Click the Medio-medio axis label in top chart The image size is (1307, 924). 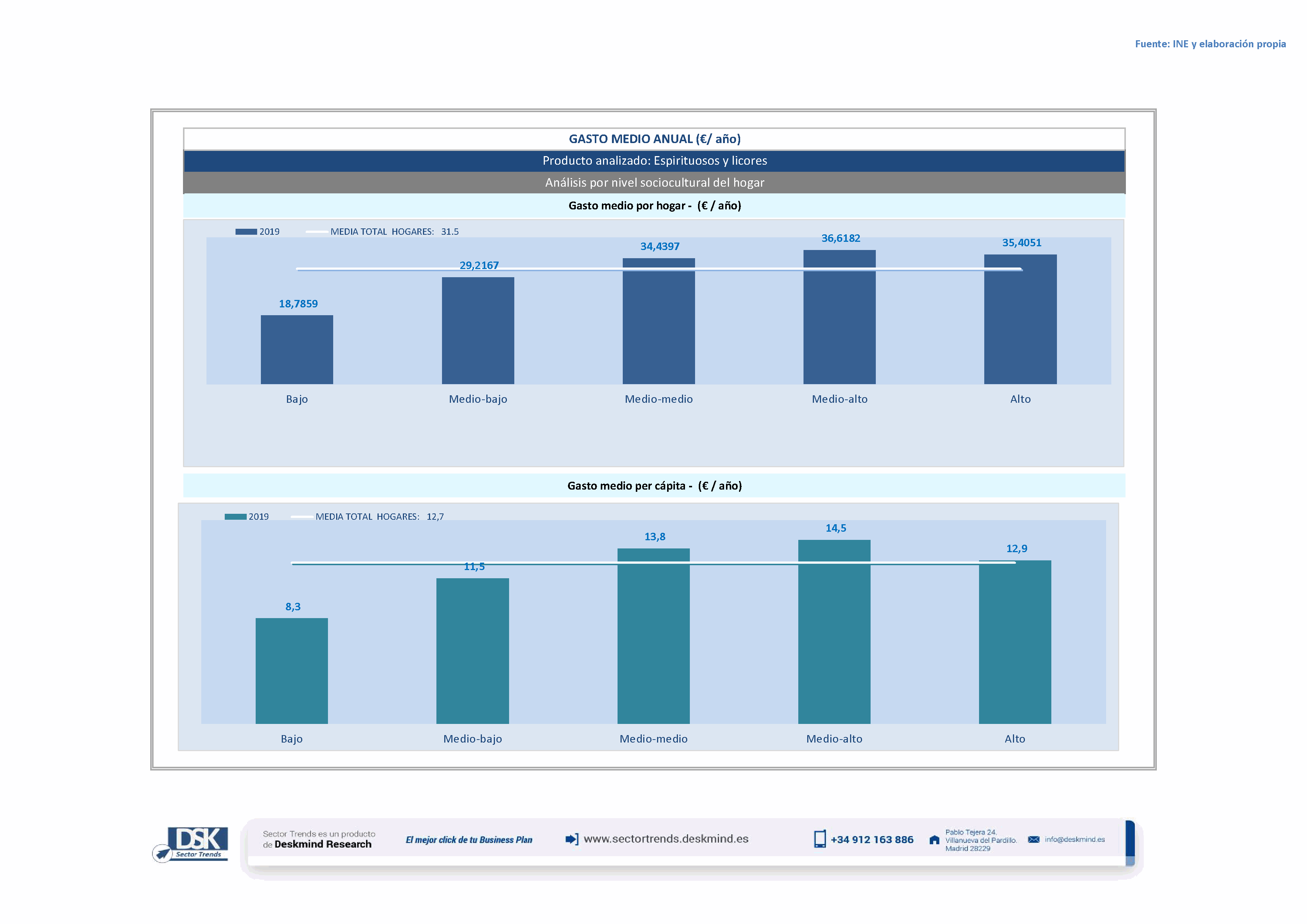click(659, 399)
